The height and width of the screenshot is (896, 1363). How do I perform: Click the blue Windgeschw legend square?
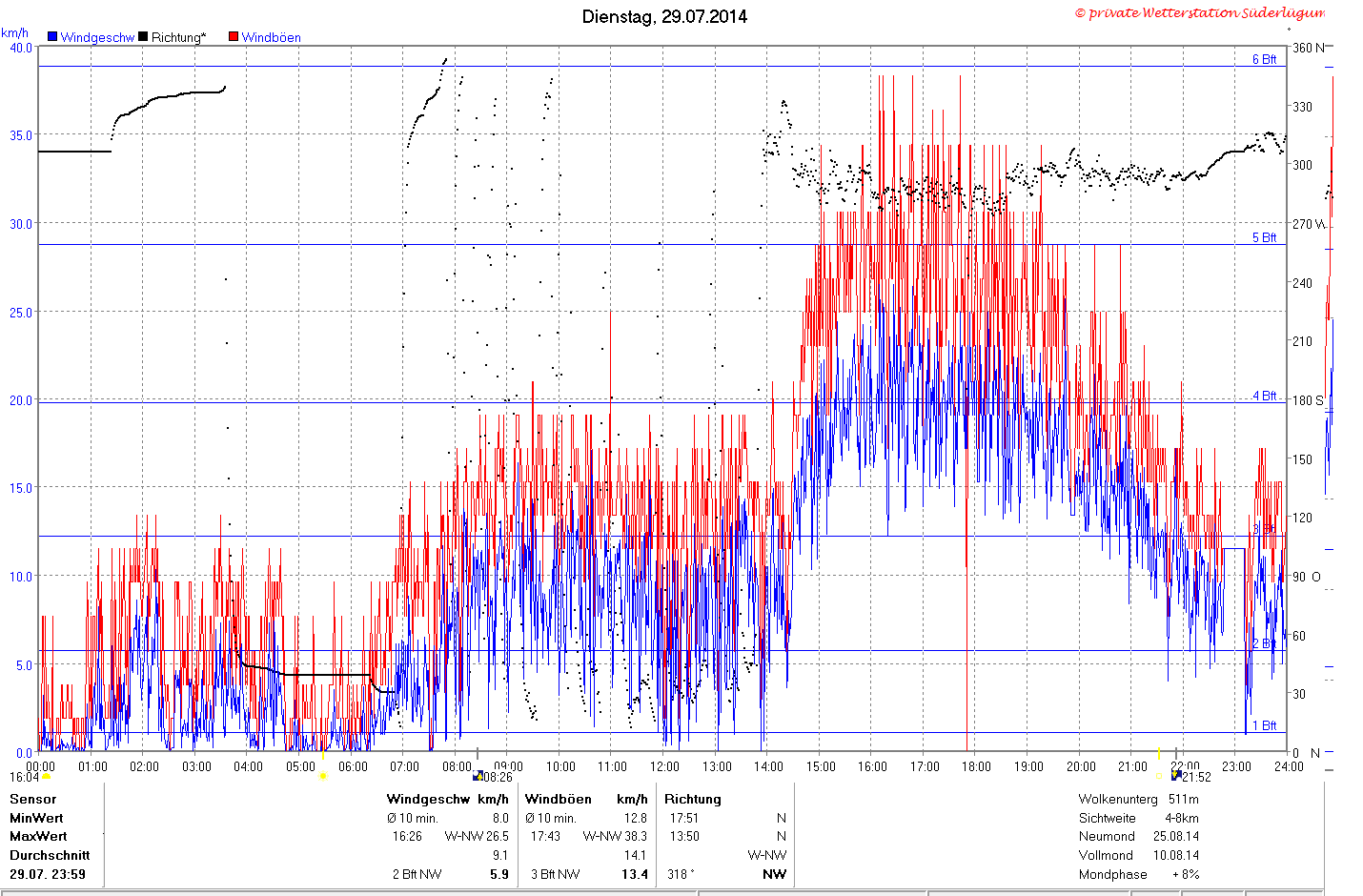52,36
